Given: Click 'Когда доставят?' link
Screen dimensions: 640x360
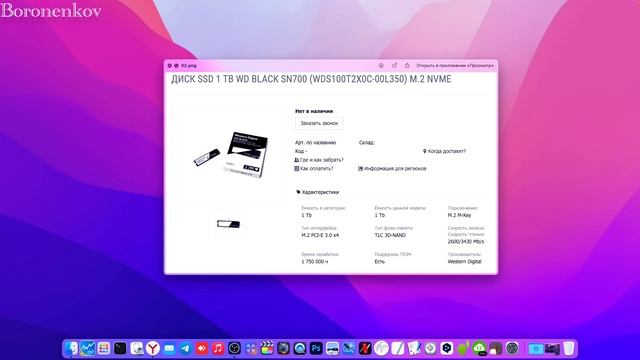Looking at the screenshot, I should tap(444, 151).
